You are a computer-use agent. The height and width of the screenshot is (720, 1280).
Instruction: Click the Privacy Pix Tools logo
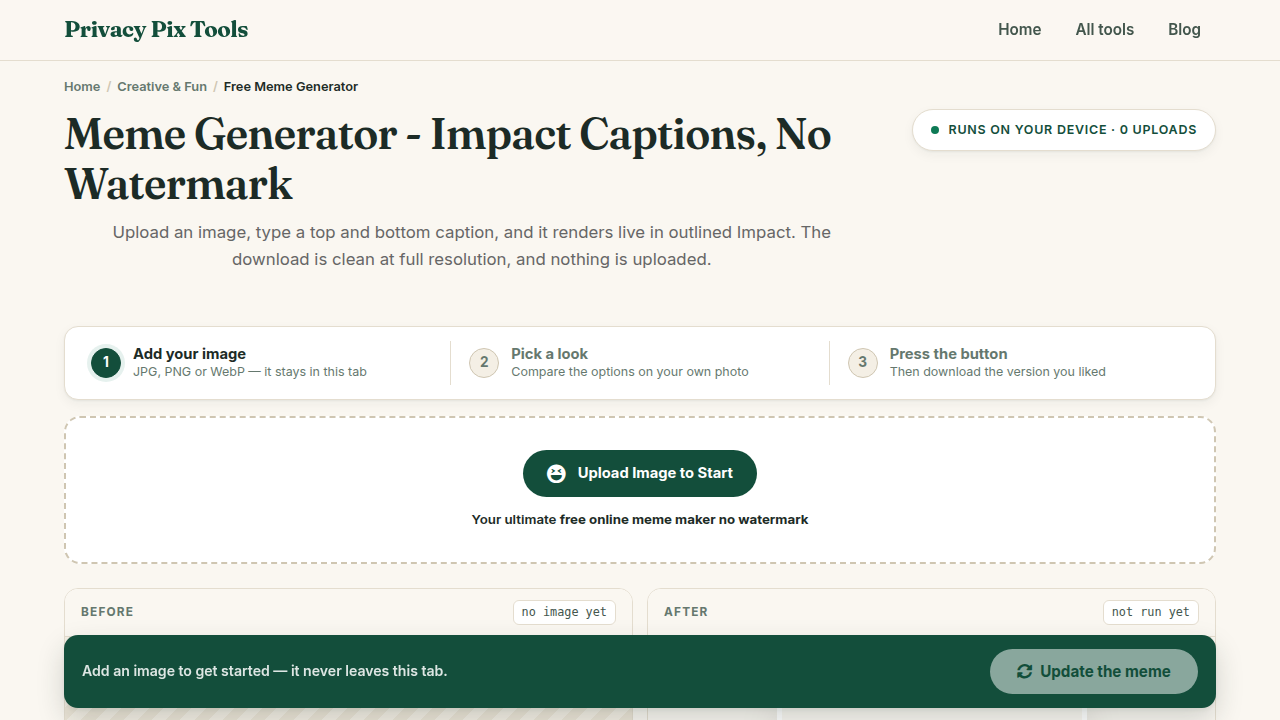(x=156, y=30)
